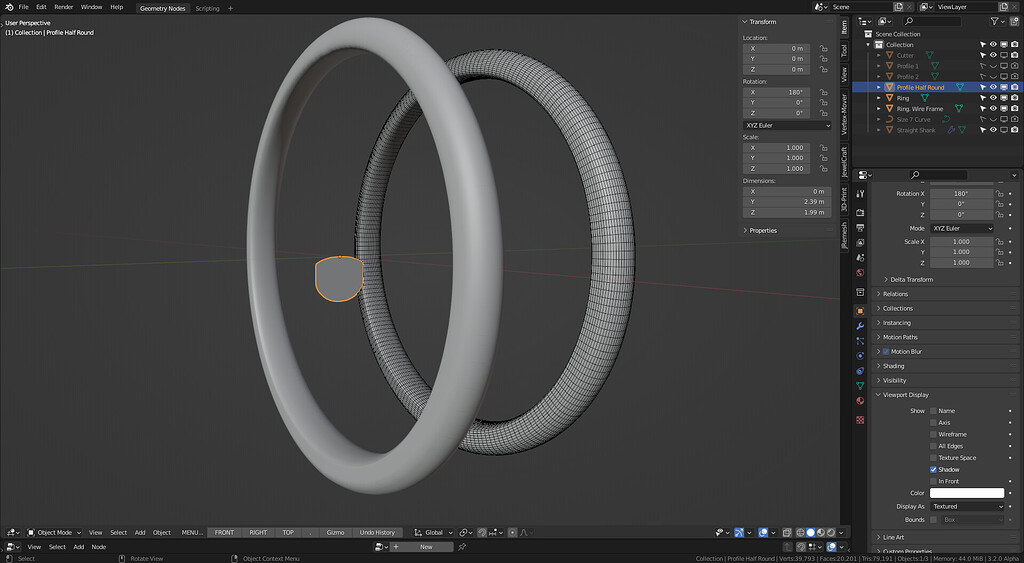The width and height of the screenshot is (1024, 563).
Task: Click the Dimensions Y 2.39 m field
Action: point(787,202)
